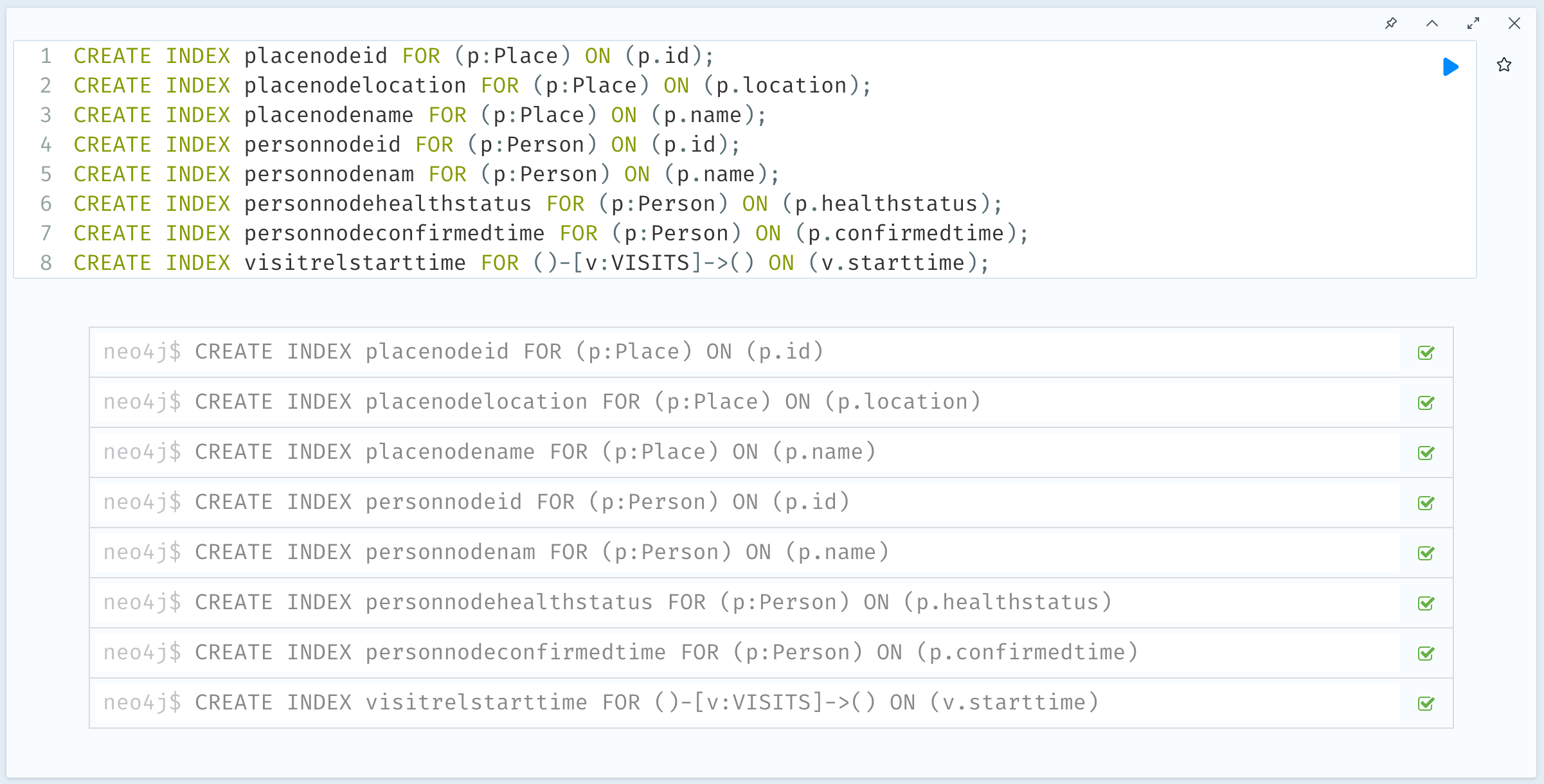Click the success checkmark for placenodeid statement
Viewport: 1544px width, 784px height.
(x=1426, y=352)
